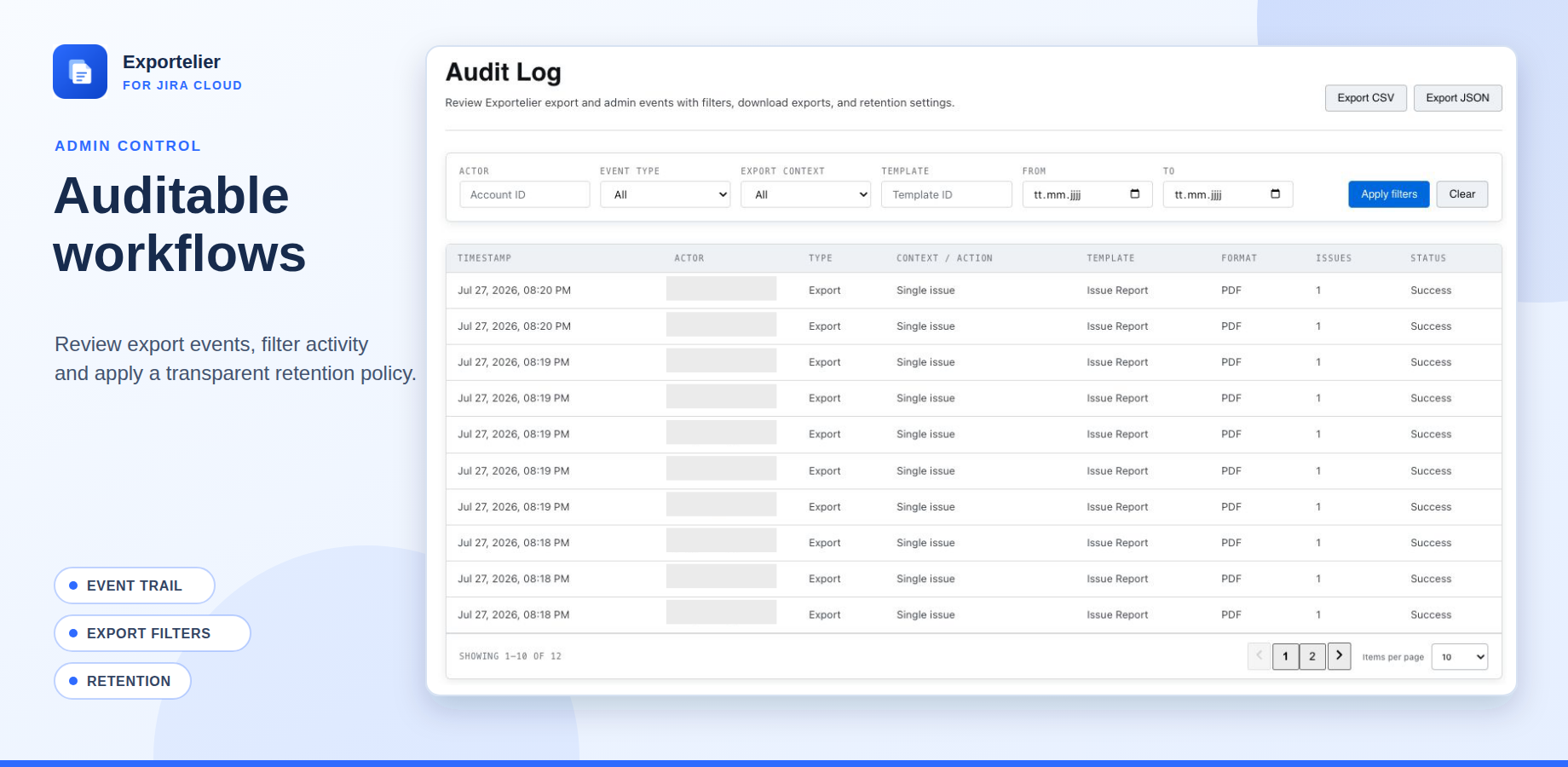Clear all audit log filters
This screenshot has width=1568, height=767.
point(1461,194)
